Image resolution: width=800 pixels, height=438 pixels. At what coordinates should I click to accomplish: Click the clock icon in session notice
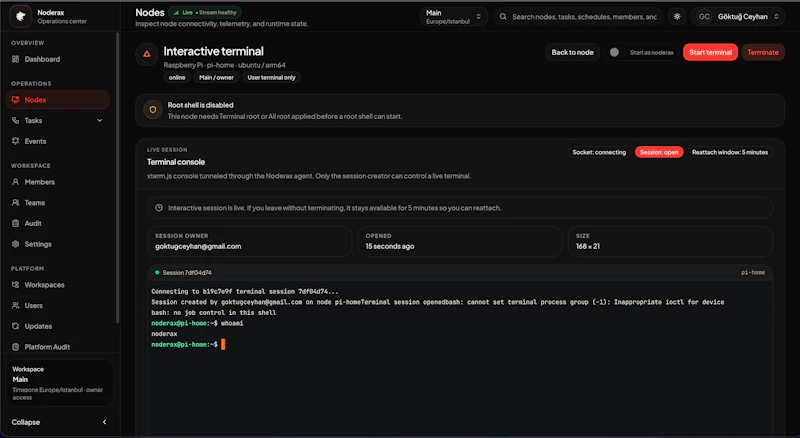159,208
